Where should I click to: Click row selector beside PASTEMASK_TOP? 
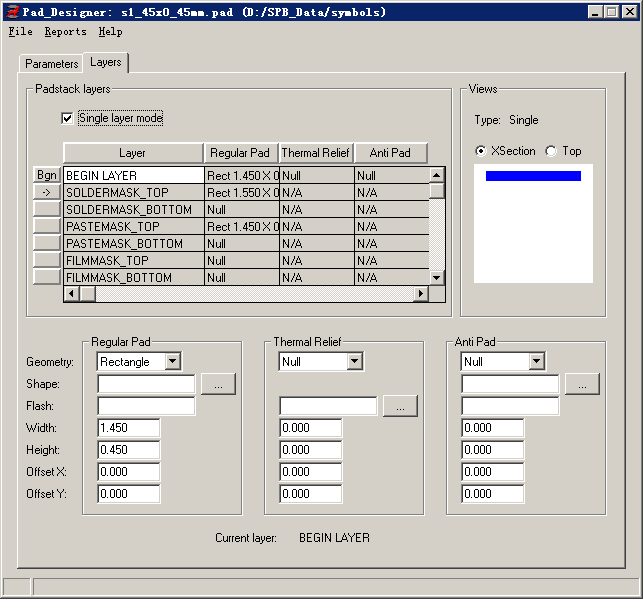(47, 226)
